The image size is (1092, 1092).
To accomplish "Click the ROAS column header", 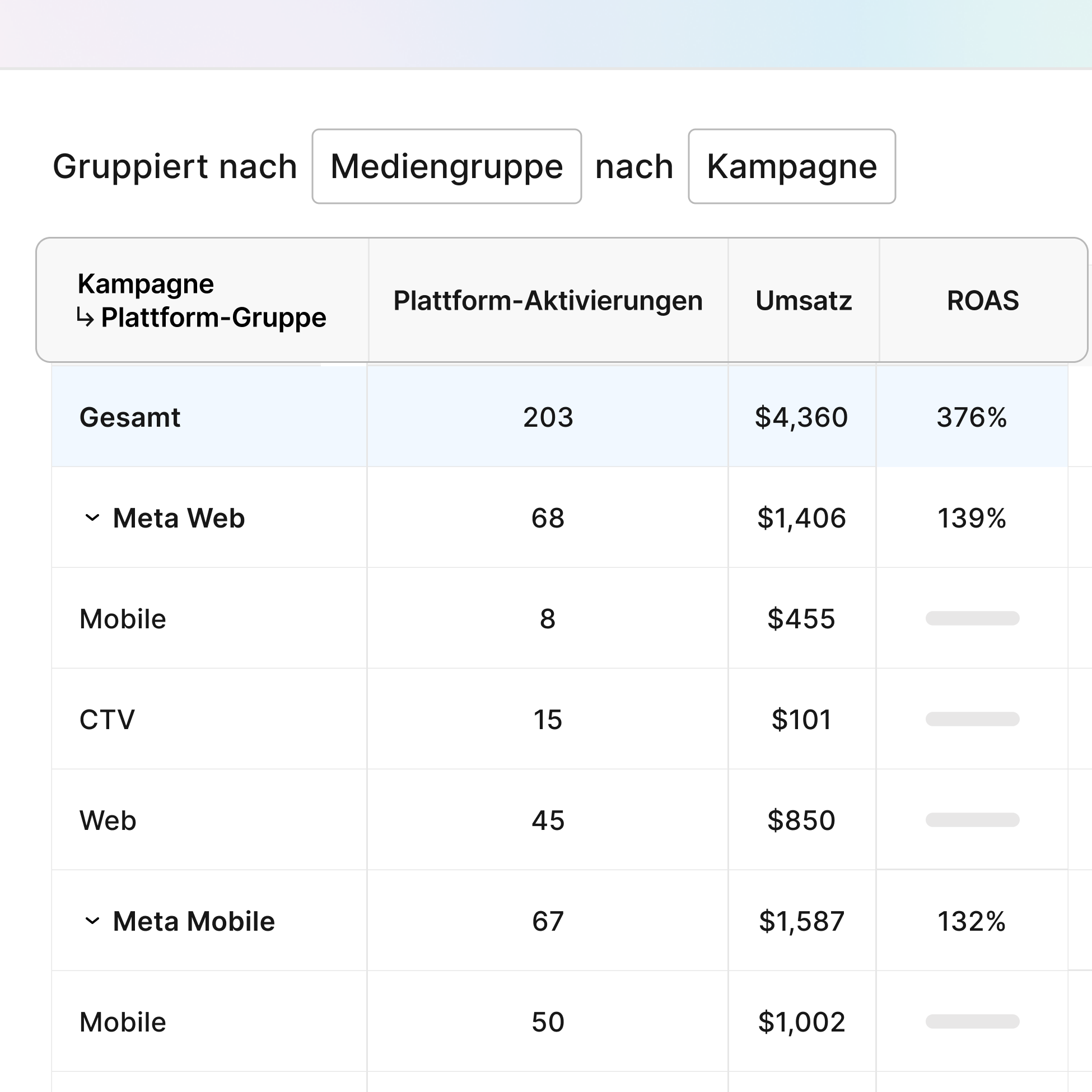I will click(982, 300).
